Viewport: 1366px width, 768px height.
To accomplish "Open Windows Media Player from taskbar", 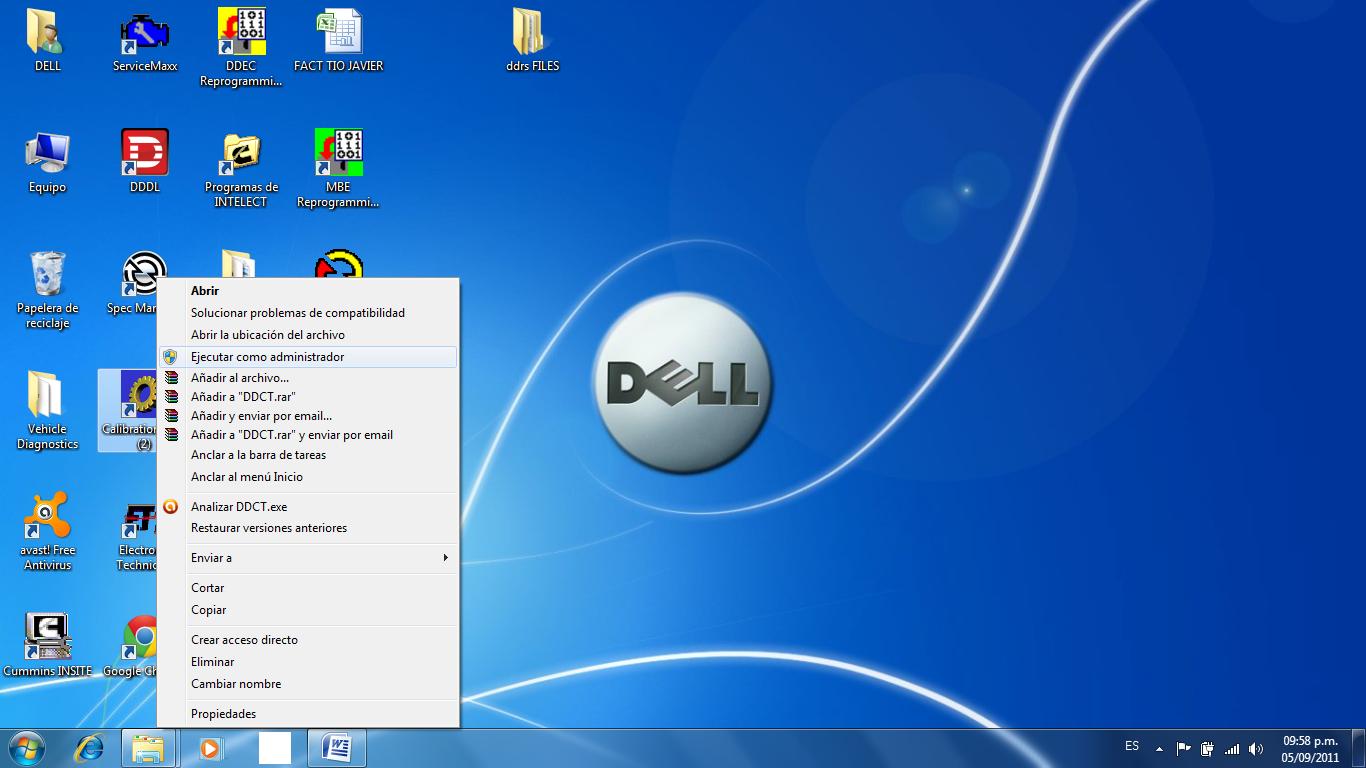I will (x=210, y=748).
